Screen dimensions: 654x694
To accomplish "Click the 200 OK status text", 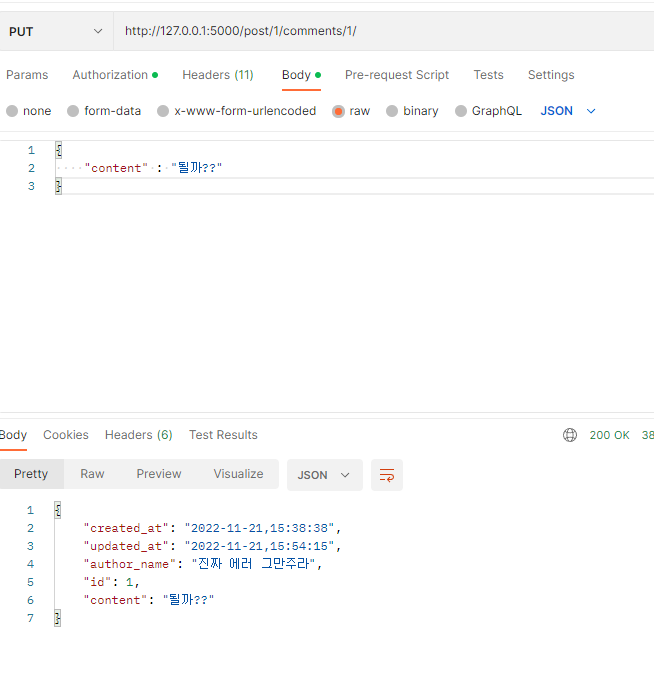I will [x=609, y=435].
